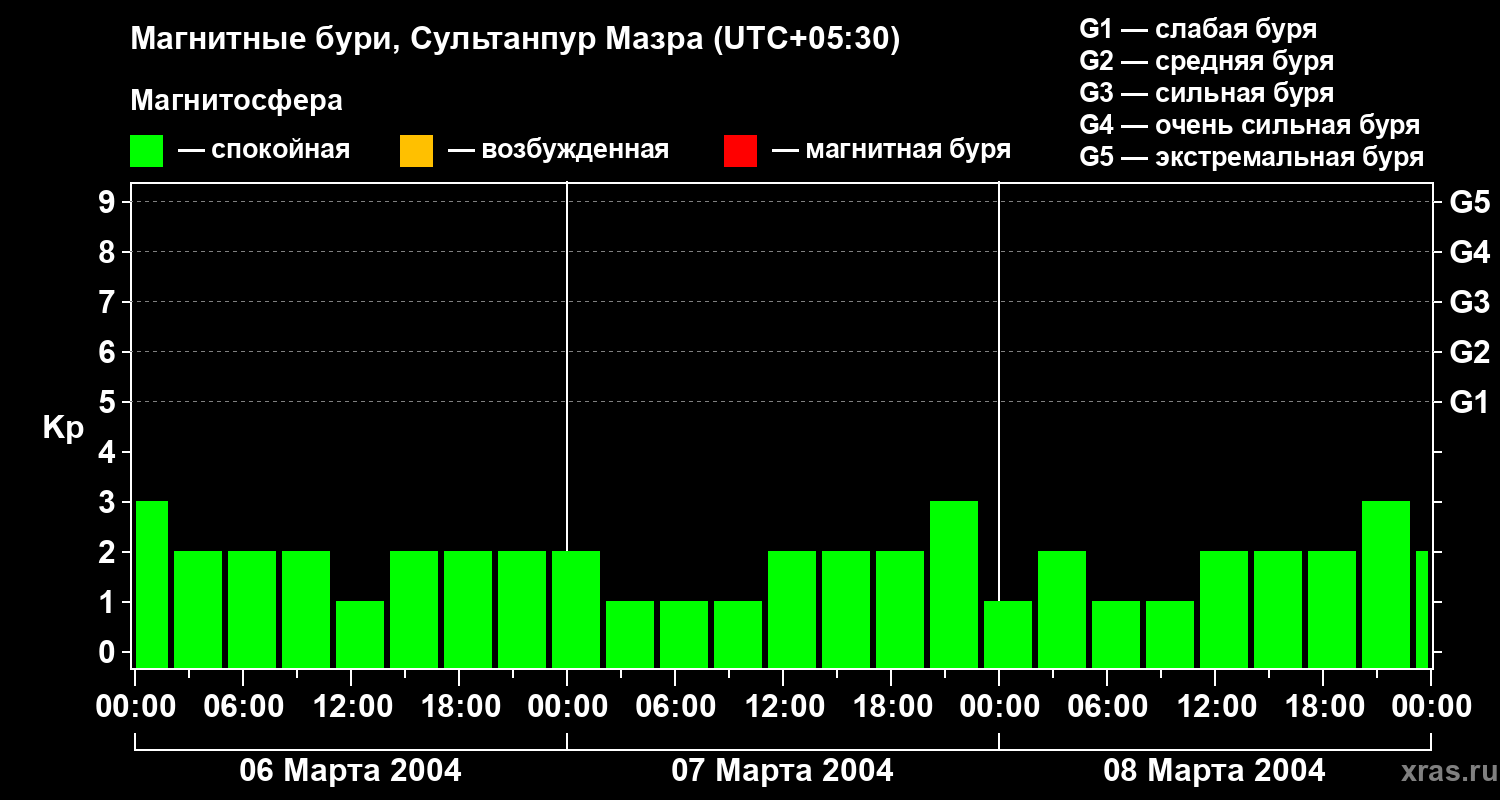Click the Kp 1 bar at 00:00 on 08 March
The width and height of the screenshot is (1500, 800).
click(1008, 634)
